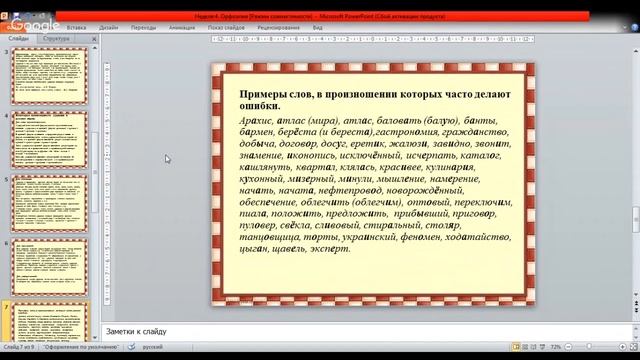Click the Слайд 7 из 9 indicator

pos(19,347)
